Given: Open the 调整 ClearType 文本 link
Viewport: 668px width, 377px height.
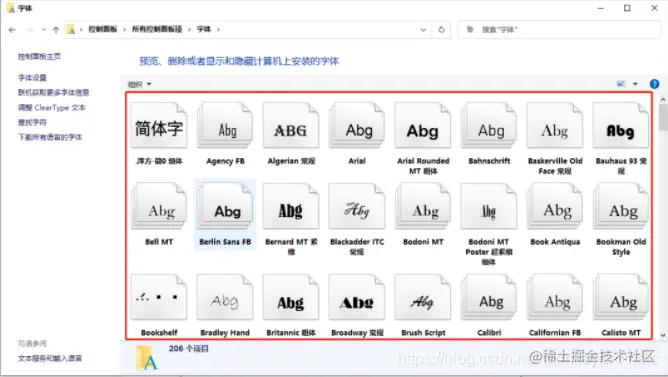Looking at the screenshot, I should (x=52, y=107).
